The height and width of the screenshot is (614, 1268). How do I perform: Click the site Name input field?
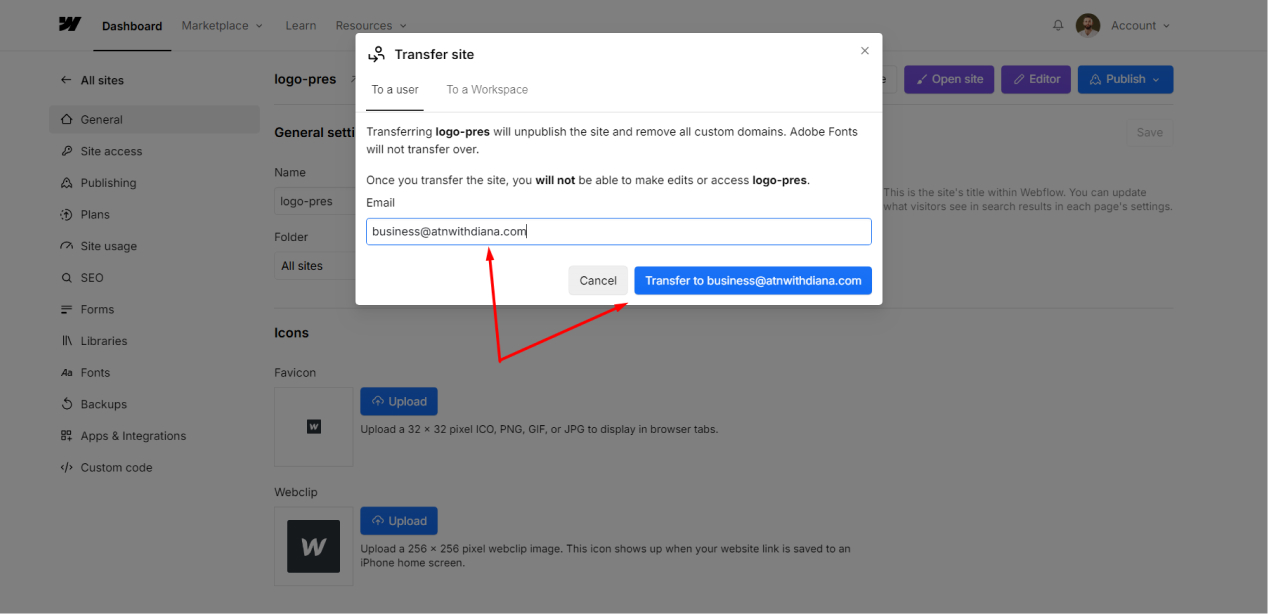coord(314,201)
